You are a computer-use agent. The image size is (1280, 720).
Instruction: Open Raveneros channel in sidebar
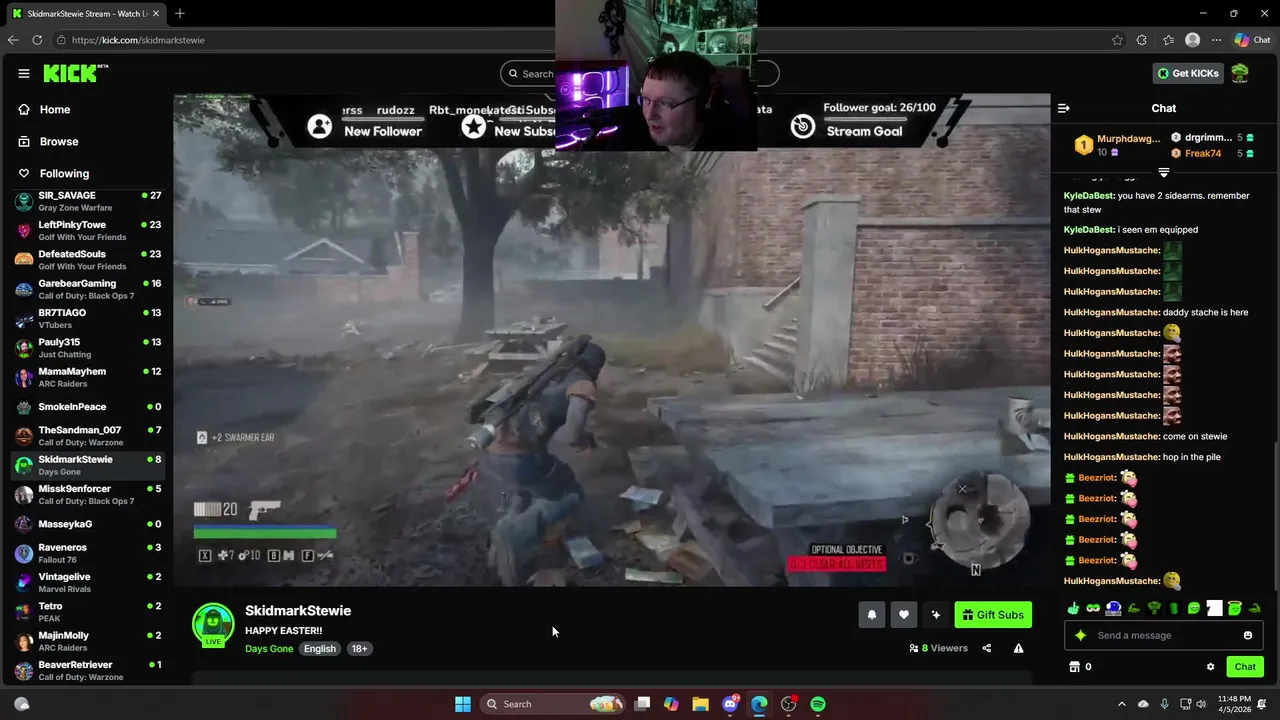tap(87, 553)
